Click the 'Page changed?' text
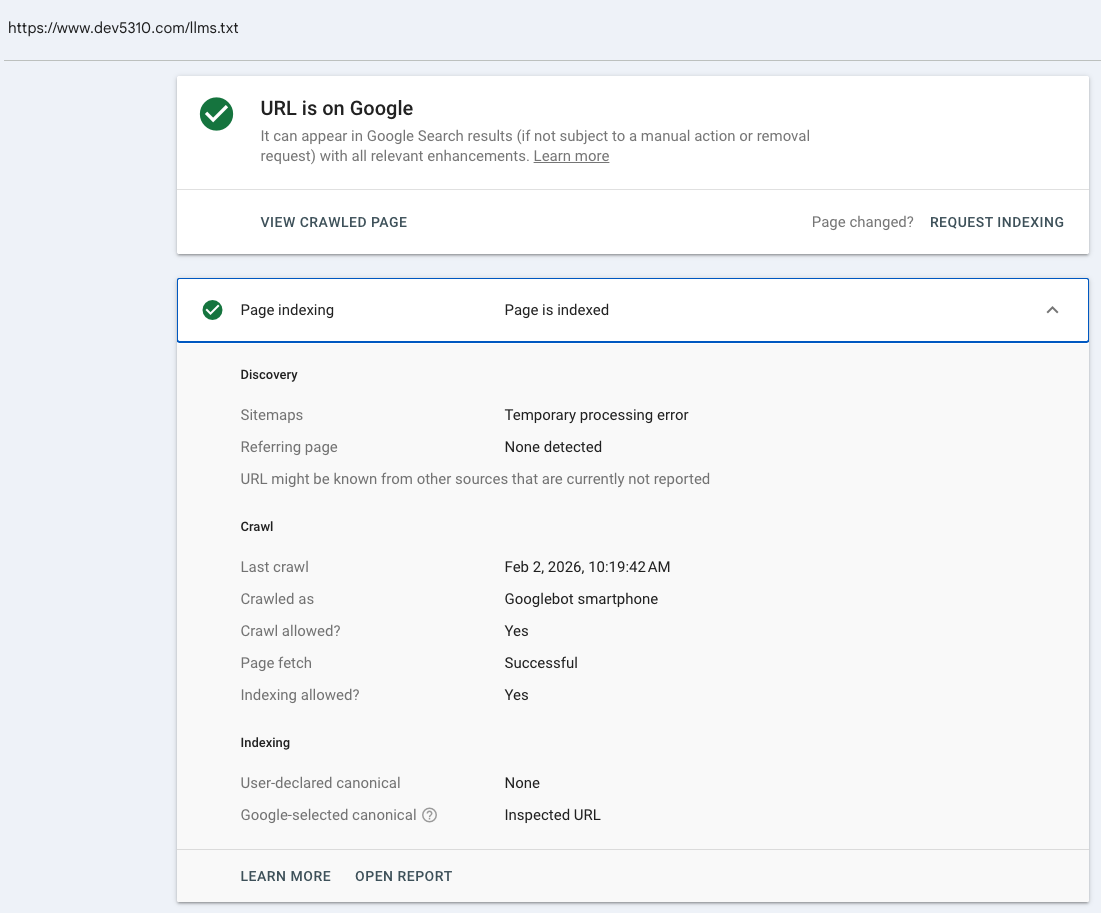The height and width of the screenshot is (913, 1101). [x=862, y=222]
